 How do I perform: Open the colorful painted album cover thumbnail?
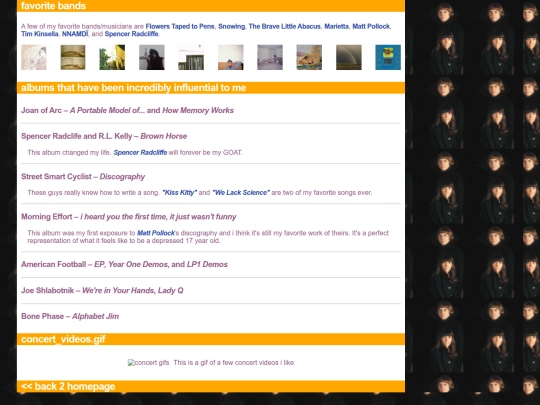[309, 57]
